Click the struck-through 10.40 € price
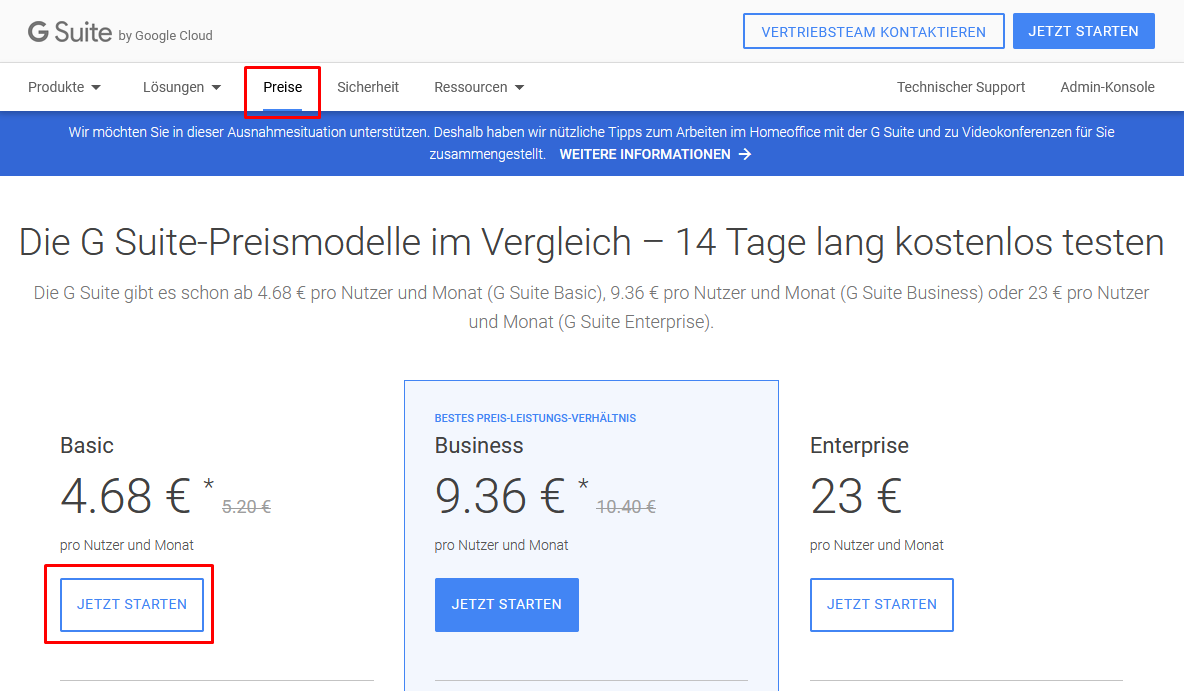This screenshot has width=1184, height=691. pyautogui.click(x=626, y=507)
